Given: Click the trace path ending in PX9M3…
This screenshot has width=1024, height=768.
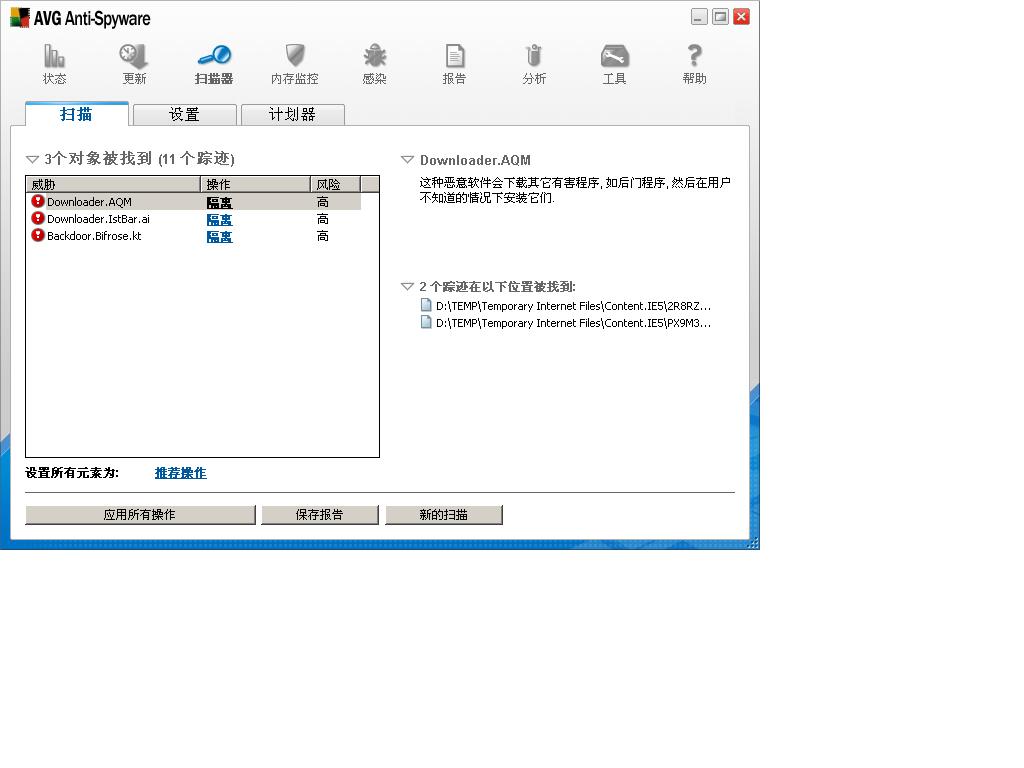Looking at the screenshot, I should [x=573, y=323].
